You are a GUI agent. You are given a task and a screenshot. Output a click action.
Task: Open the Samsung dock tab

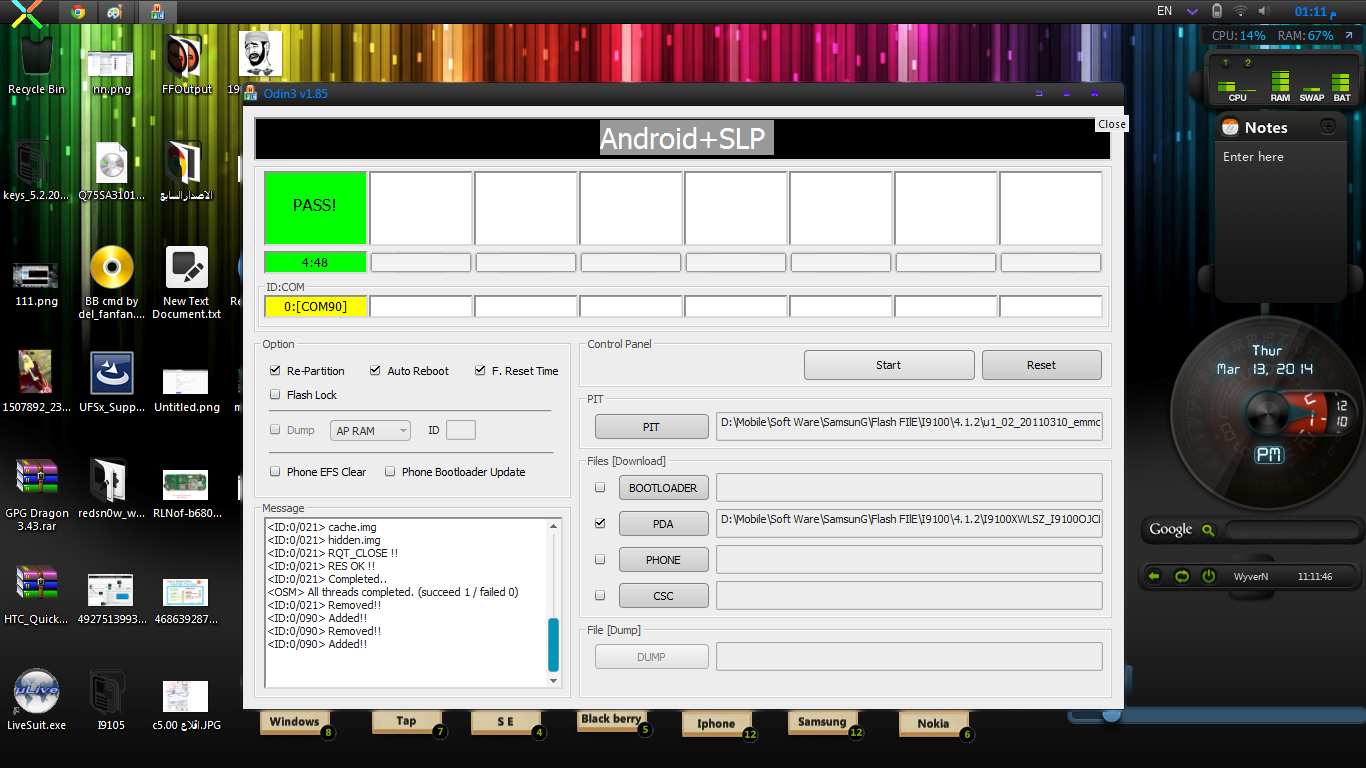pyautogui.click(x=822, y=722)
